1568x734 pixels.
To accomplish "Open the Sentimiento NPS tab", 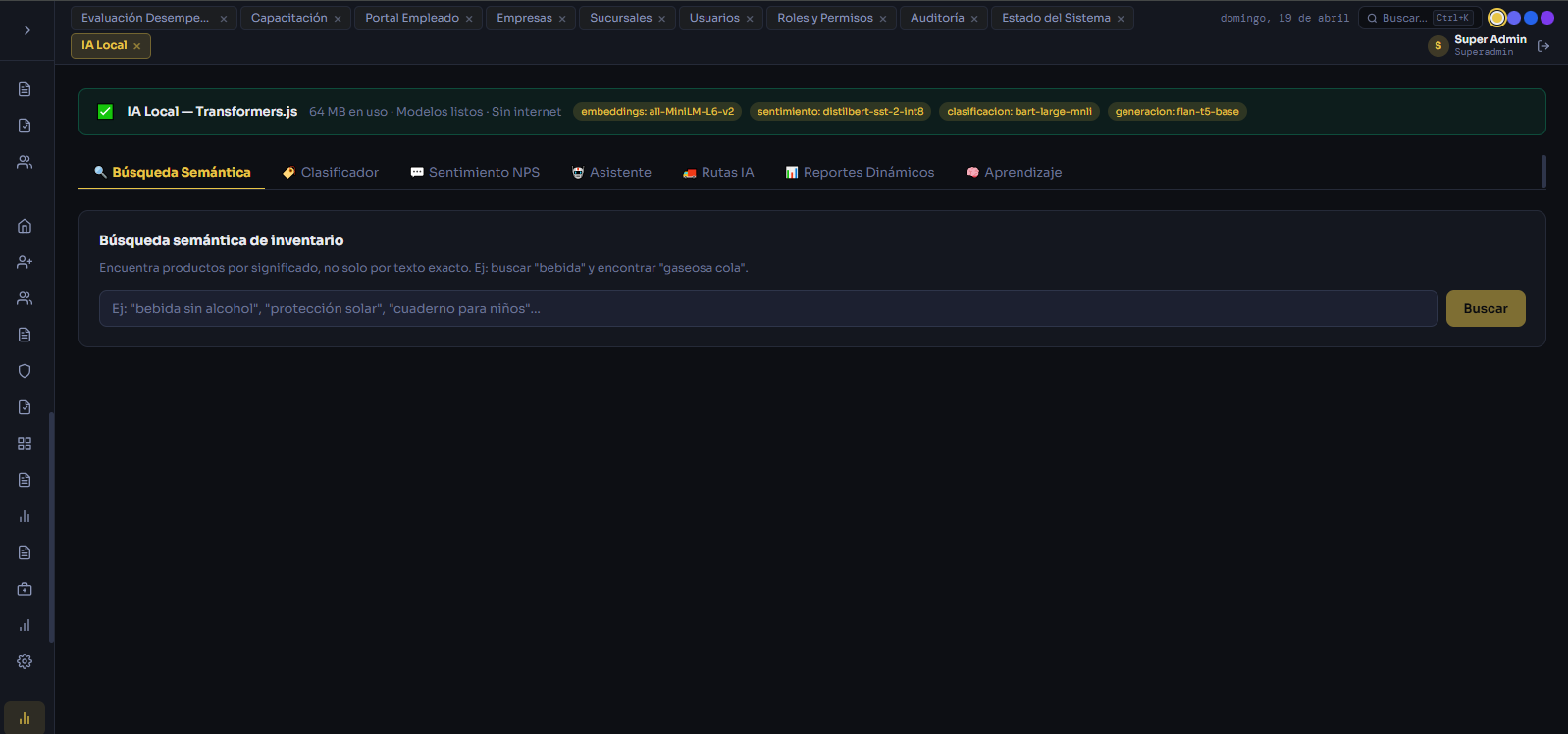I will [x=475, y=173].
